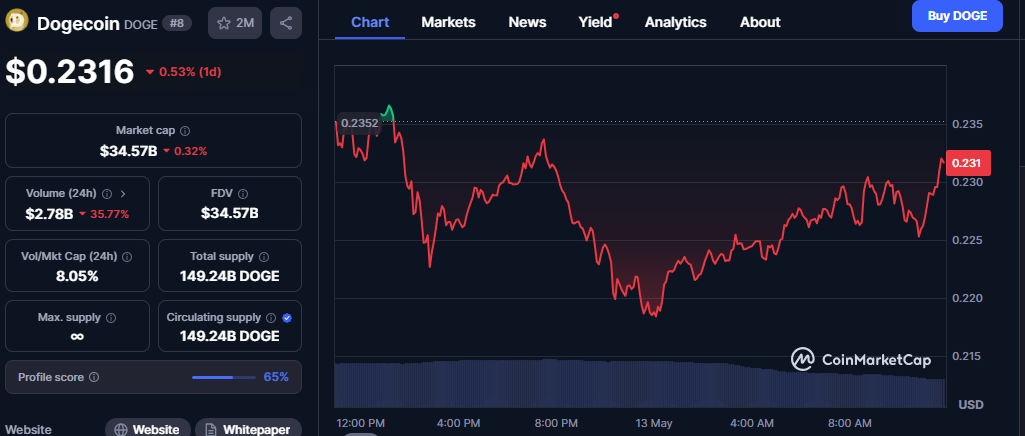Click the Profile score progress bar
The width and height of the screenshot is (1025, 436).
(x=224, y=377)
